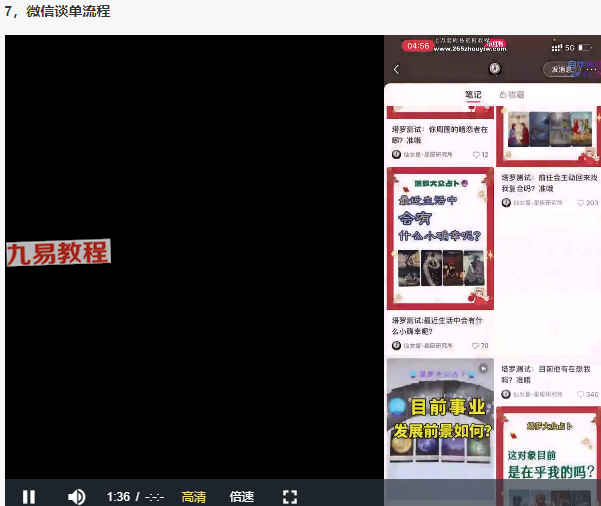Open the 这对象目前是在乎我的吗 post thumbnail
Image resolution: width=601 pixels, height=506 pixels.
[548, 456]
